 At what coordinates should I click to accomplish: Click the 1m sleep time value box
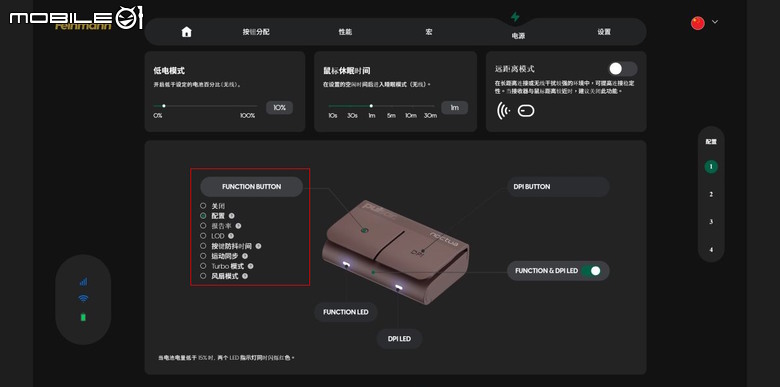pos(455,107)
